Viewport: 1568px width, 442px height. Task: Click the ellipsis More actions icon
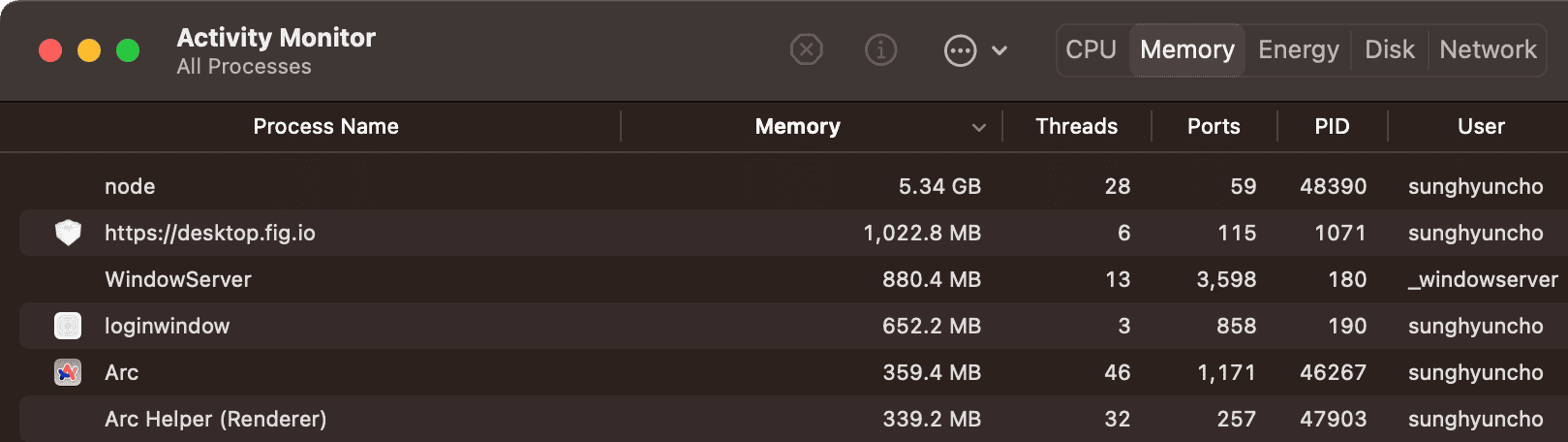coord(960,50)
